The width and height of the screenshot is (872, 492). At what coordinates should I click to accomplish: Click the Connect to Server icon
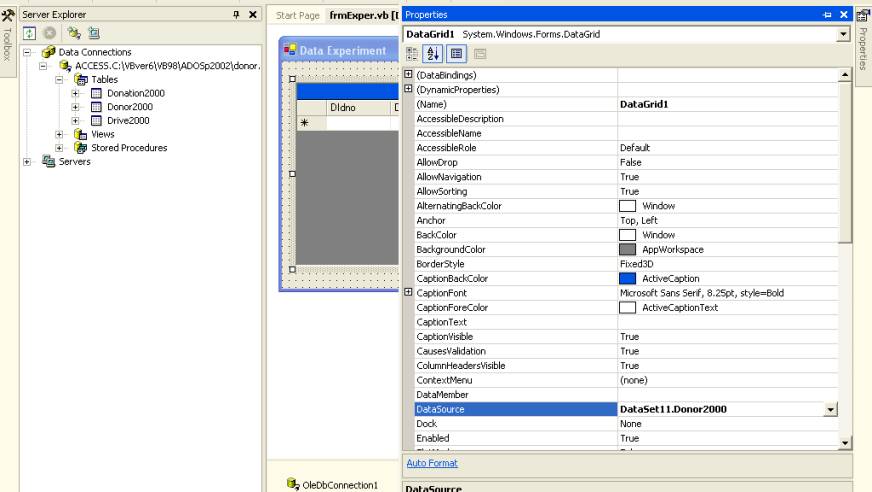click(94, 33)
